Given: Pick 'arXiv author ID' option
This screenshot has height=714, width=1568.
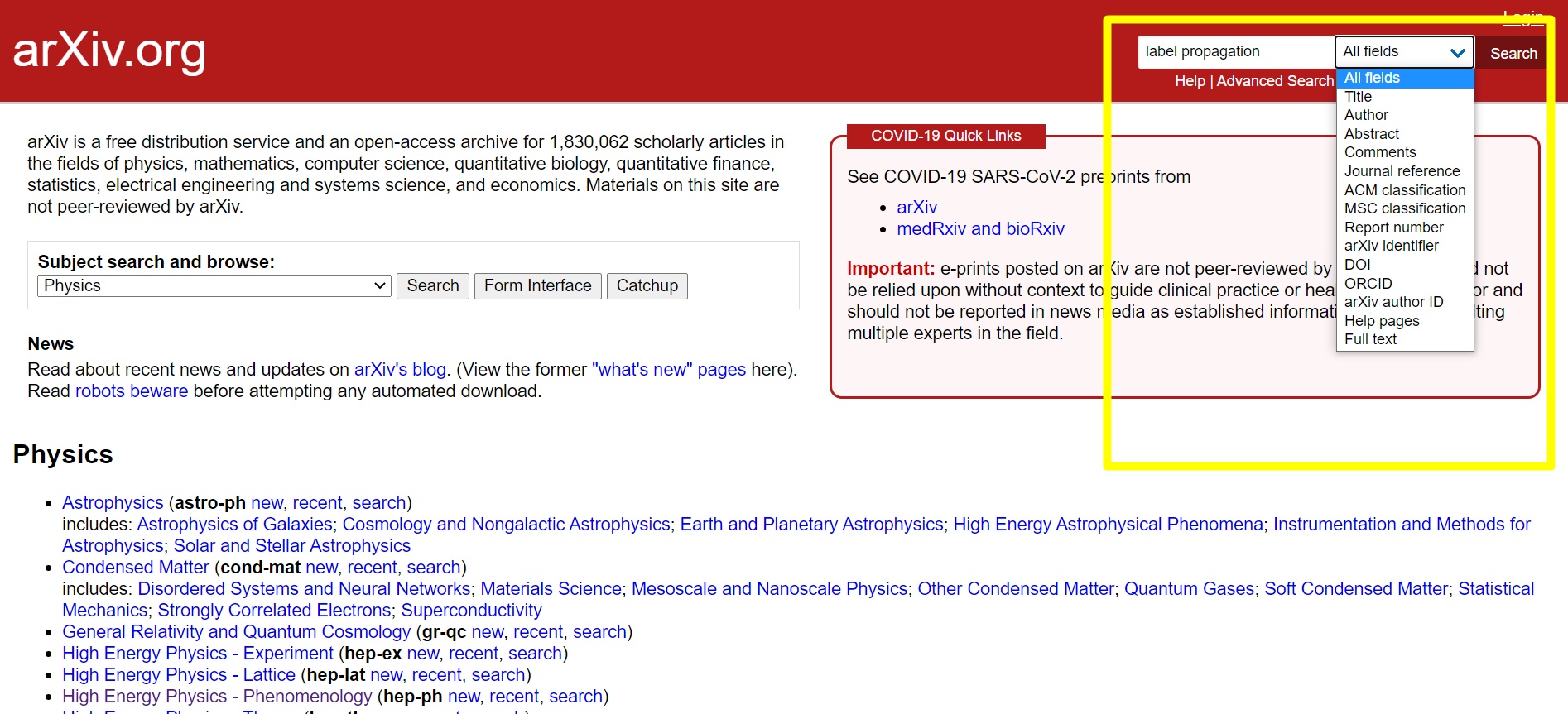Looking at the screenshot, I should point(1405,302).
